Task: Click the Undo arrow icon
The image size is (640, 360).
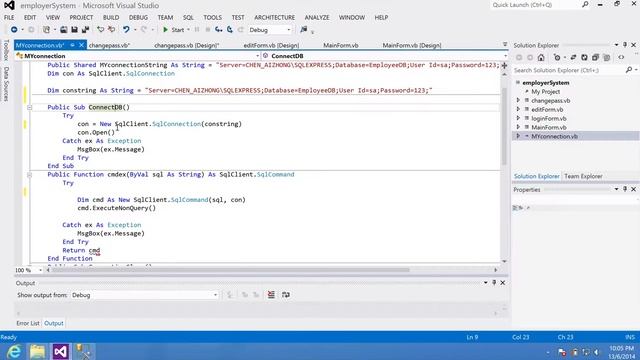Action: tap(126, 30)
